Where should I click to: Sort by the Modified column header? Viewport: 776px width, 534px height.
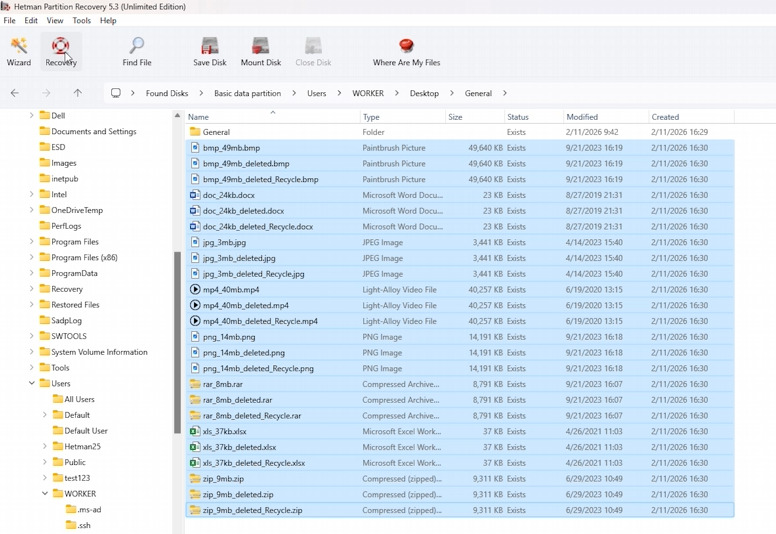[x=606, y=117]
